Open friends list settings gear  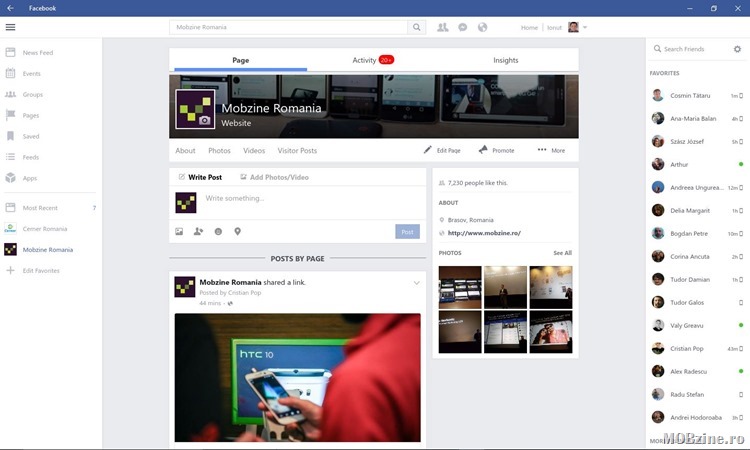(737, 49)
